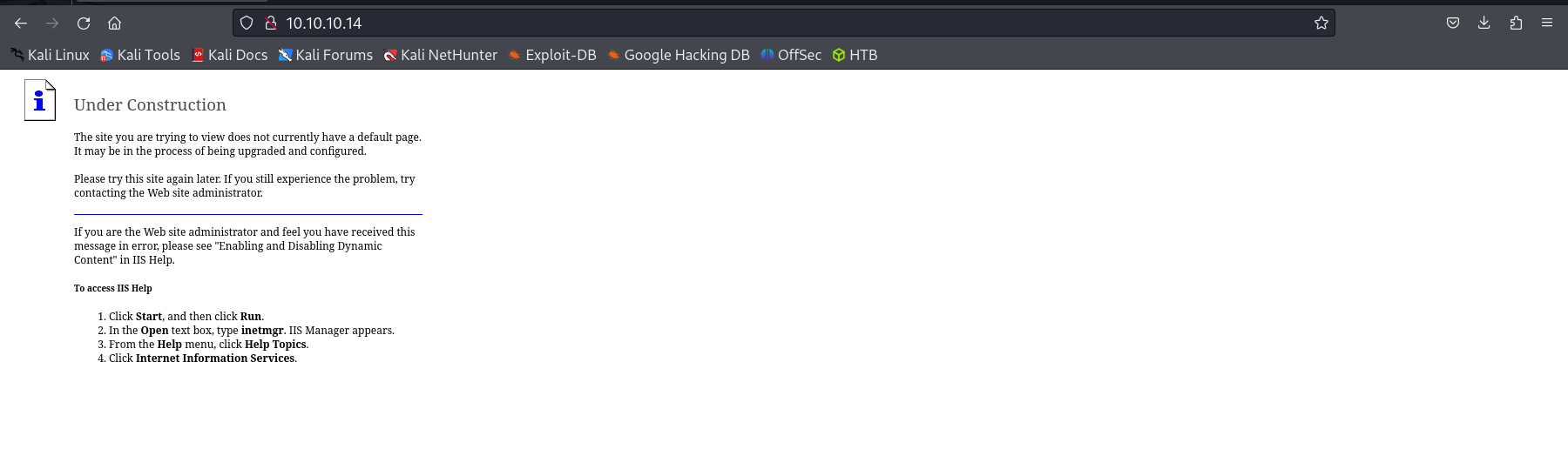Open the tracking protection shield icon
This screenshot has height=476, width=1568.
[x=247, y=23]
